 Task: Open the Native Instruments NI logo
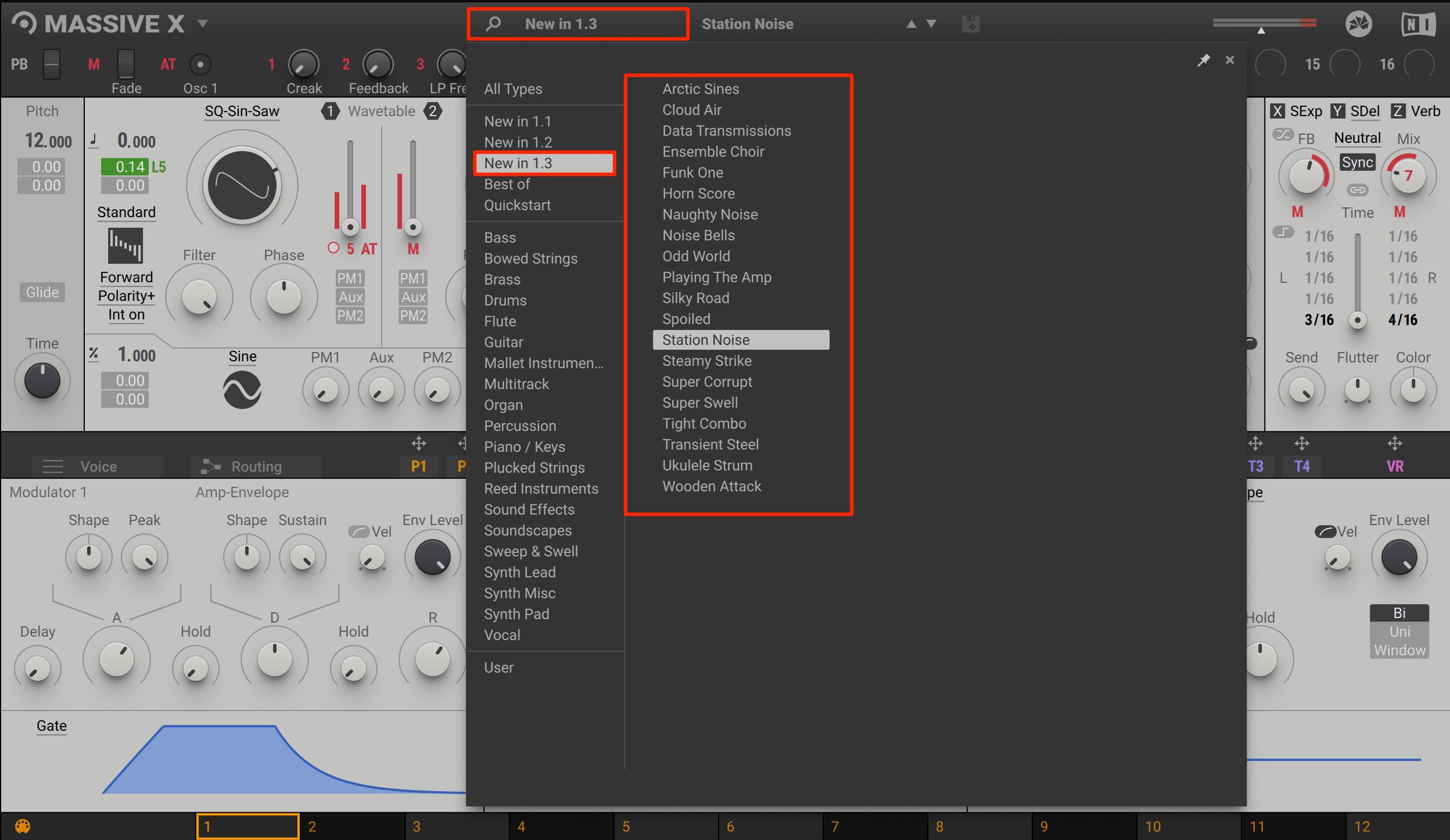click(1418, 24)
